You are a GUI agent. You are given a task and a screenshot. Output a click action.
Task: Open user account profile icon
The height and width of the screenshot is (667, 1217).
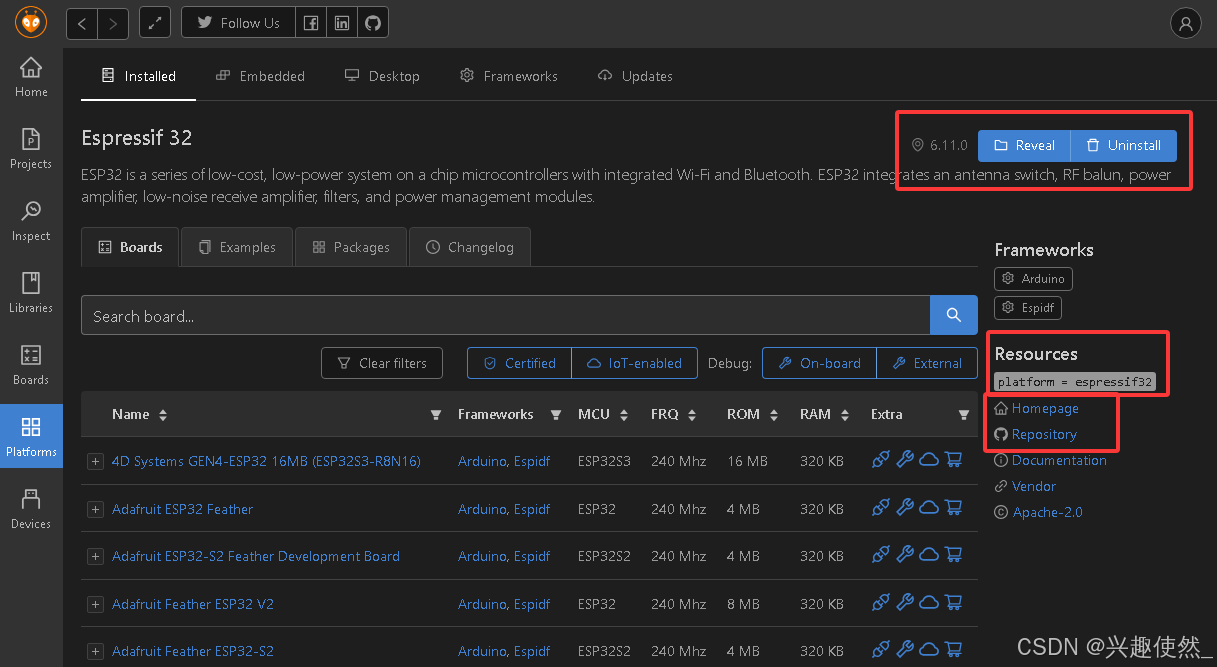click(x=1185, y=24)
